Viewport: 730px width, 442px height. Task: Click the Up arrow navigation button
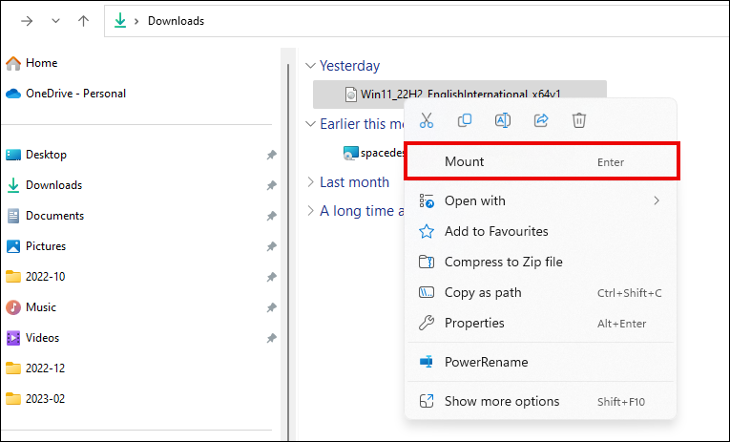82,21
